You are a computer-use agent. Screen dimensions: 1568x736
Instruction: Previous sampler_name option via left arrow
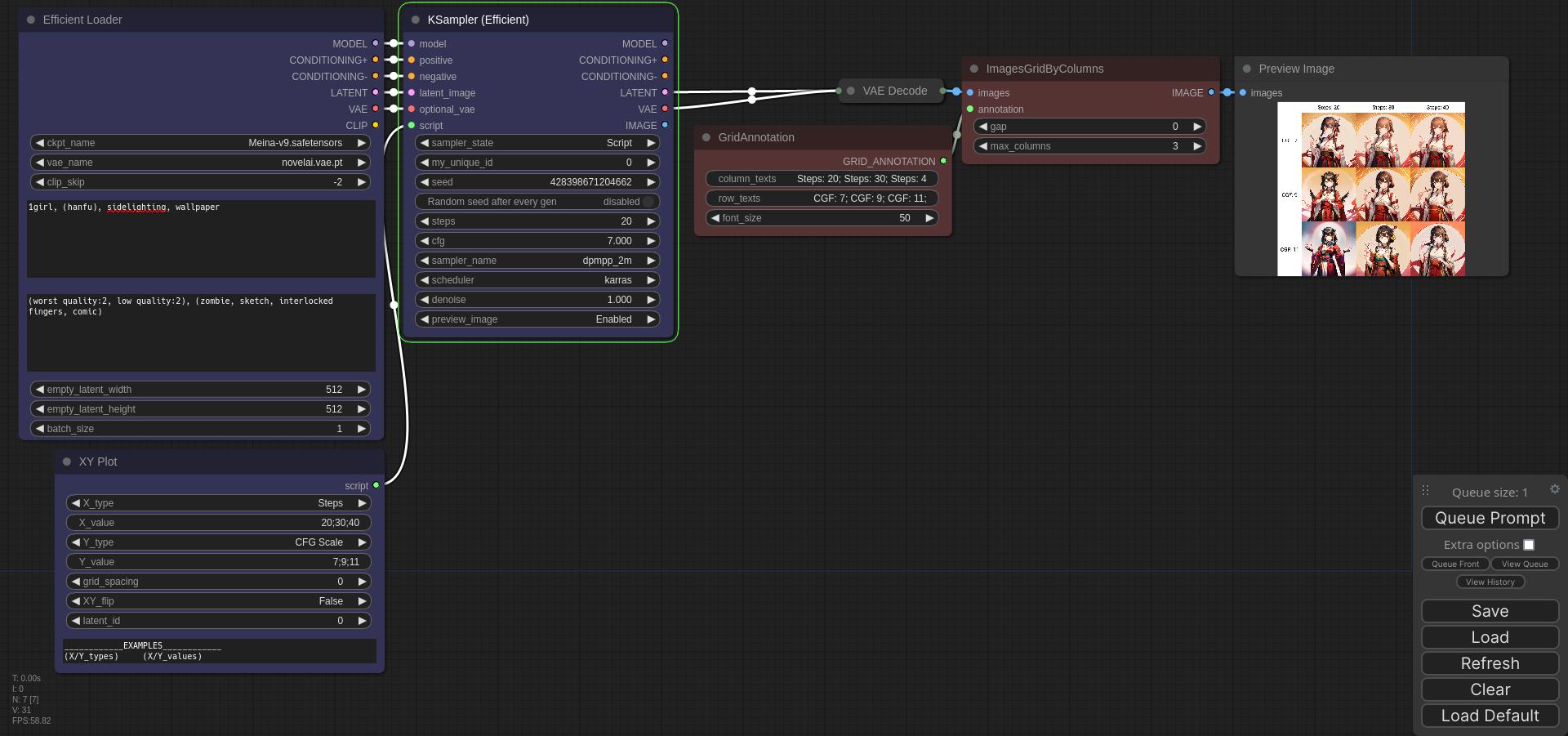pos(425,261)
